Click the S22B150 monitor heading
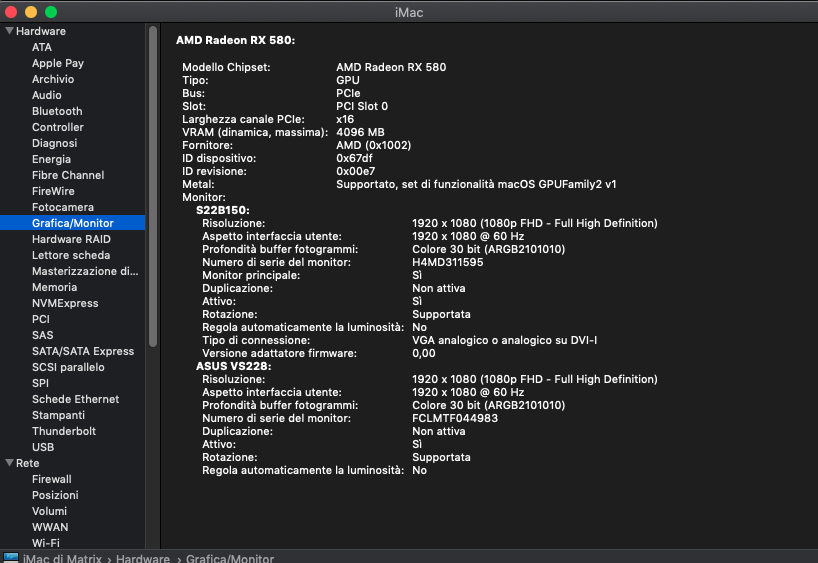 pos(223,210)
